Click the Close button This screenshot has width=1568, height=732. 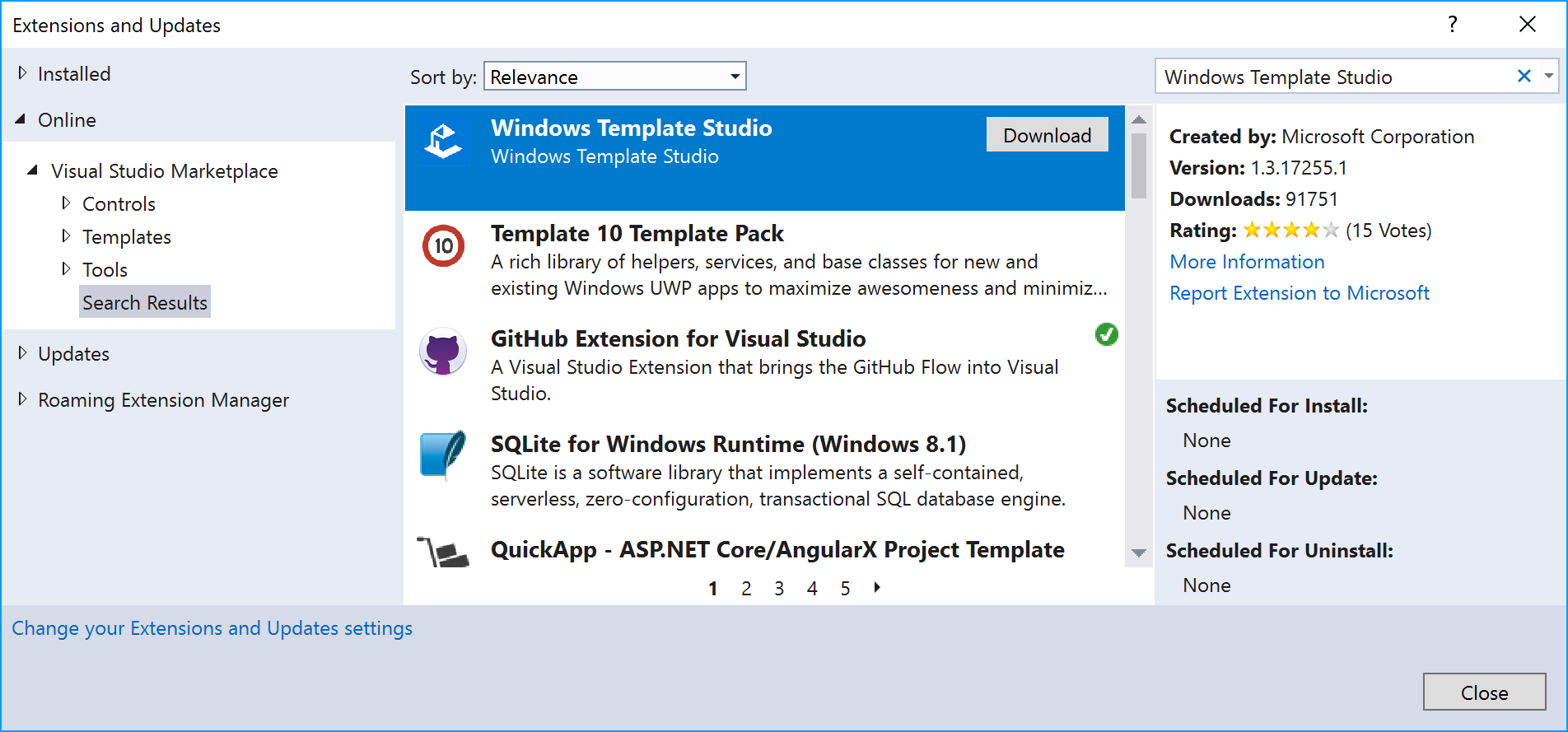(1484, 692)
